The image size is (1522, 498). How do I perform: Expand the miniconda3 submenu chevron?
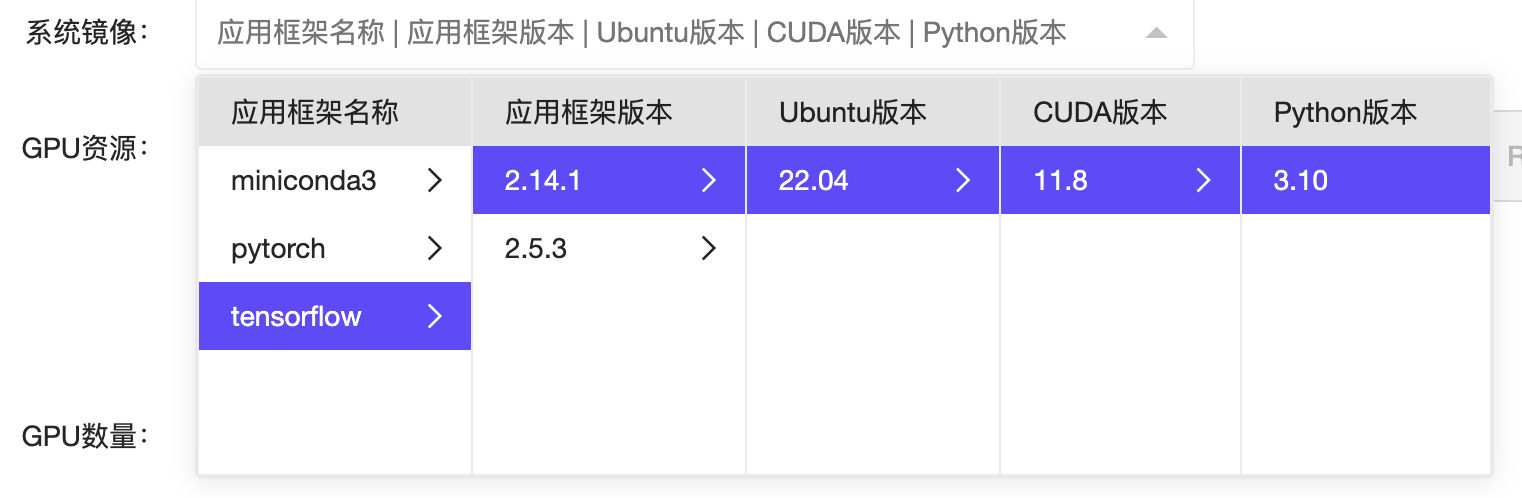pos(434,181)
